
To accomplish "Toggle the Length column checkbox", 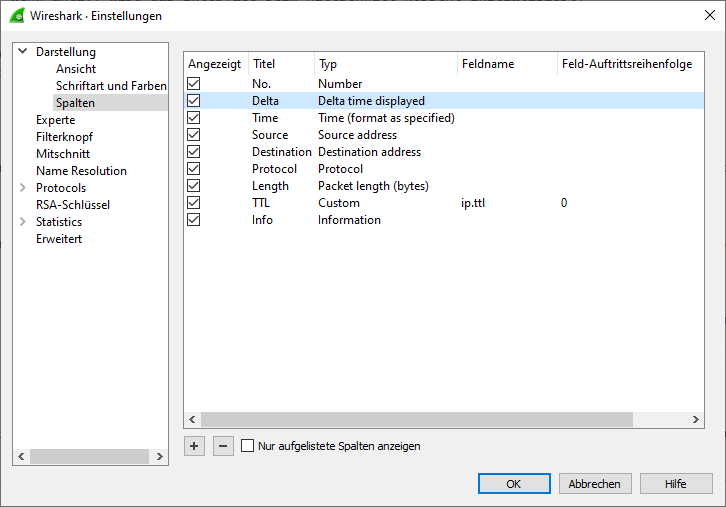I will [x=194, y=186].
